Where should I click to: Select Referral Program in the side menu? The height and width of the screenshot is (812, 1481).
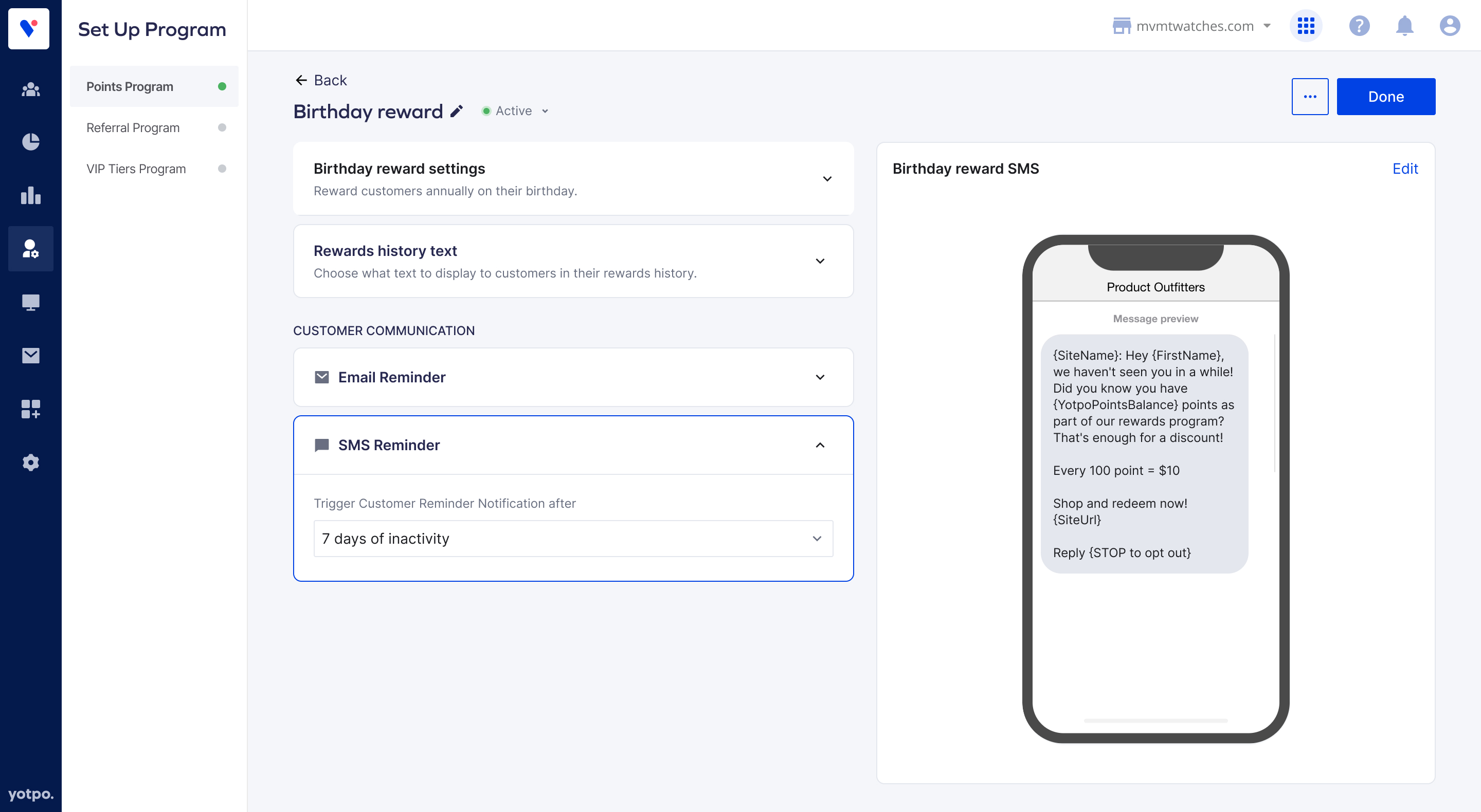pos(133,127)
